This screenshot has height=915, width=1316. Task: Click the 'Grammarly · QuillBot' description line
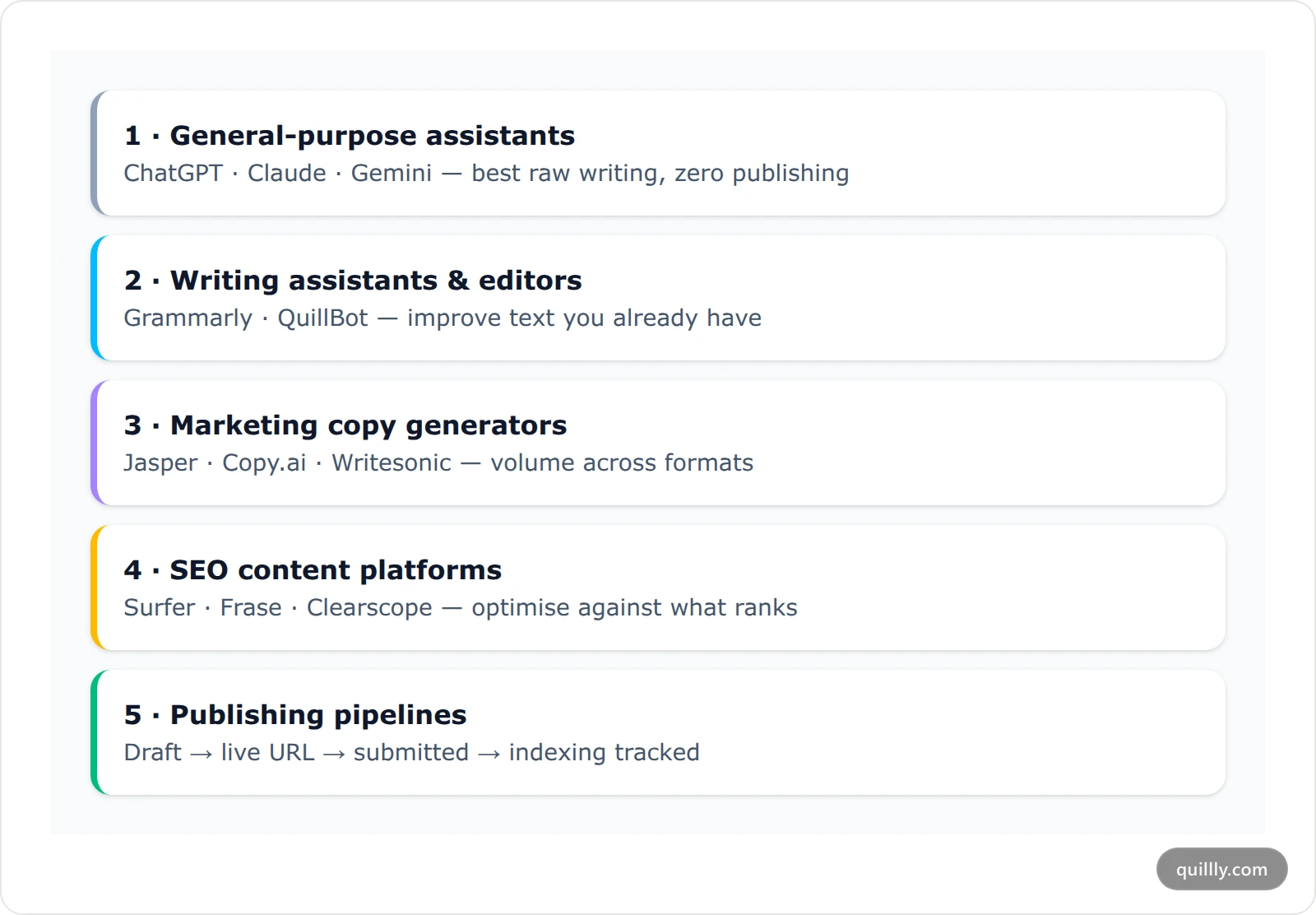443,318
